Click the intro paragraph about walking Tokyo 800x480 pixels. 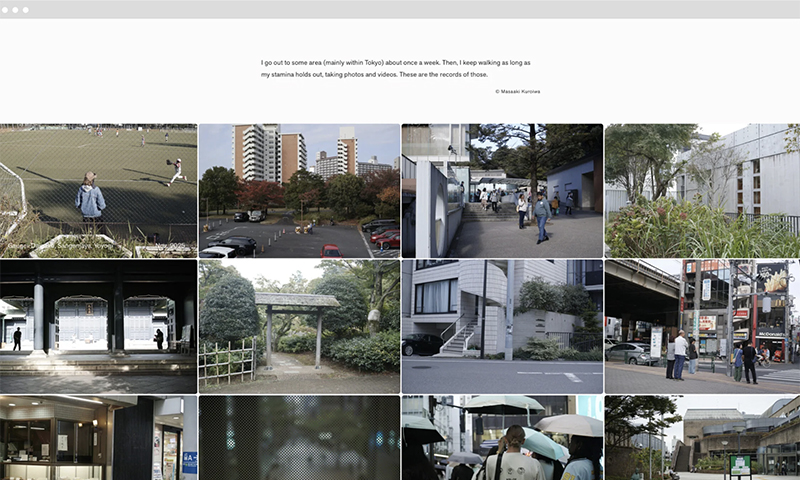pos(396,68)
